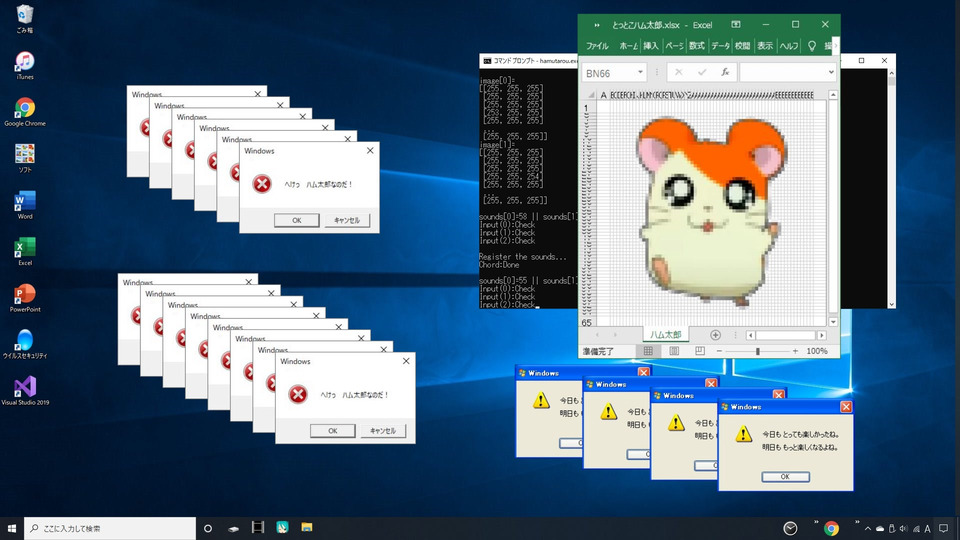Click the zoom out minus button

point(719,351)
